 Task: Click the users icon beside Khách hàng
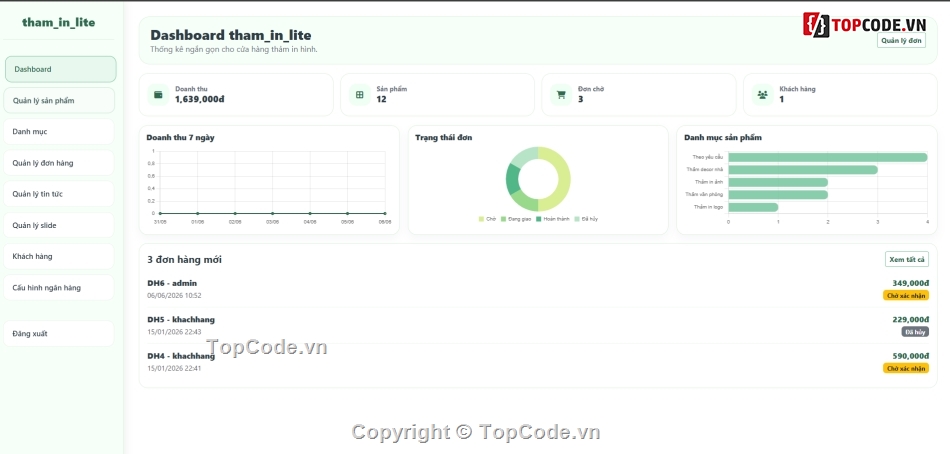click(x=762, y=95)
